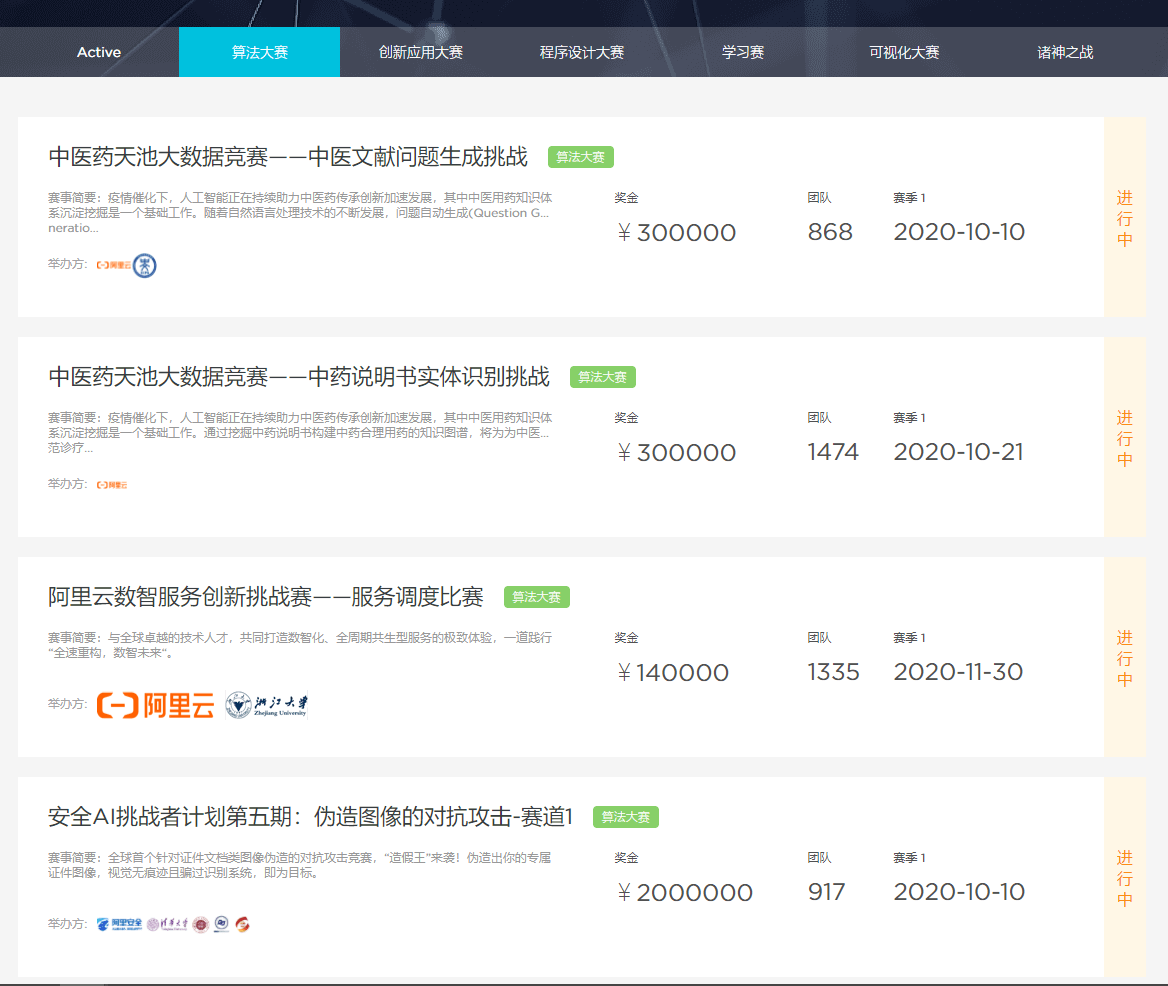This screenshot has height=986, width=1168.
Task: Click Tsinghua University logo in 安全AI card
Action: 168,924
